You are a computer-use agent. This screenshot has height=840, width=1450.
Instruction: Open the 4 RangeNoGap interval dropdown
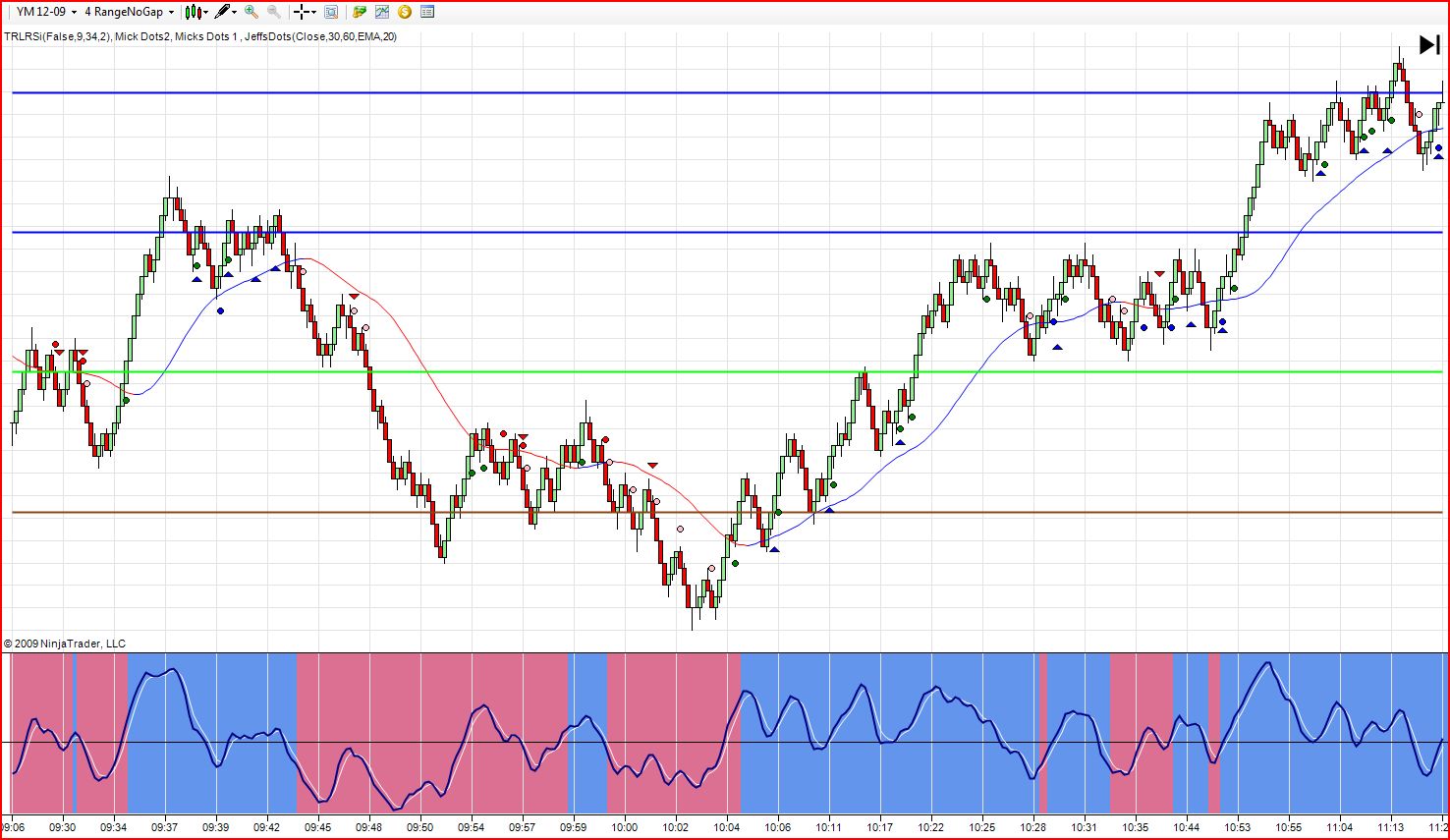pyautogui.click(x=129, y=12)
